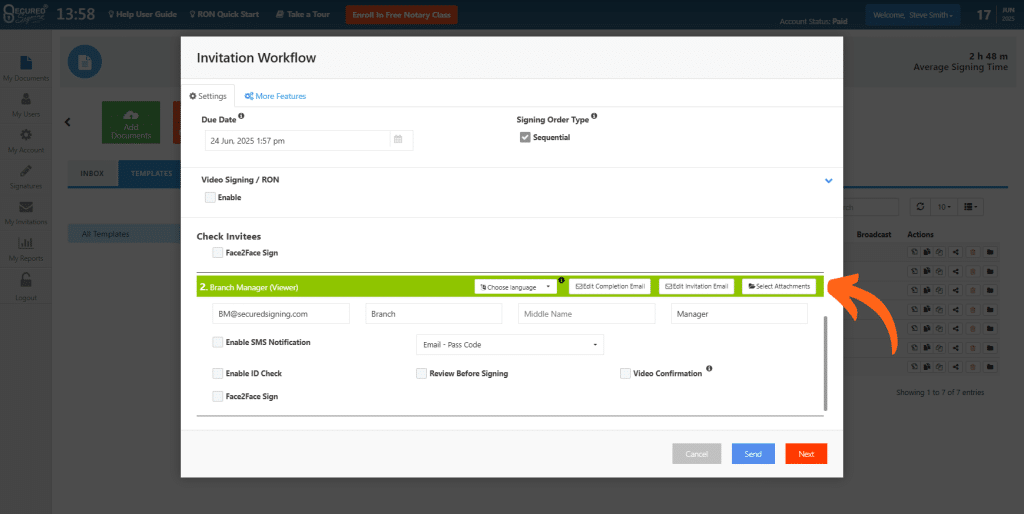Select the Settings tab
The image size is (1024, 514).
coord(208,96)
